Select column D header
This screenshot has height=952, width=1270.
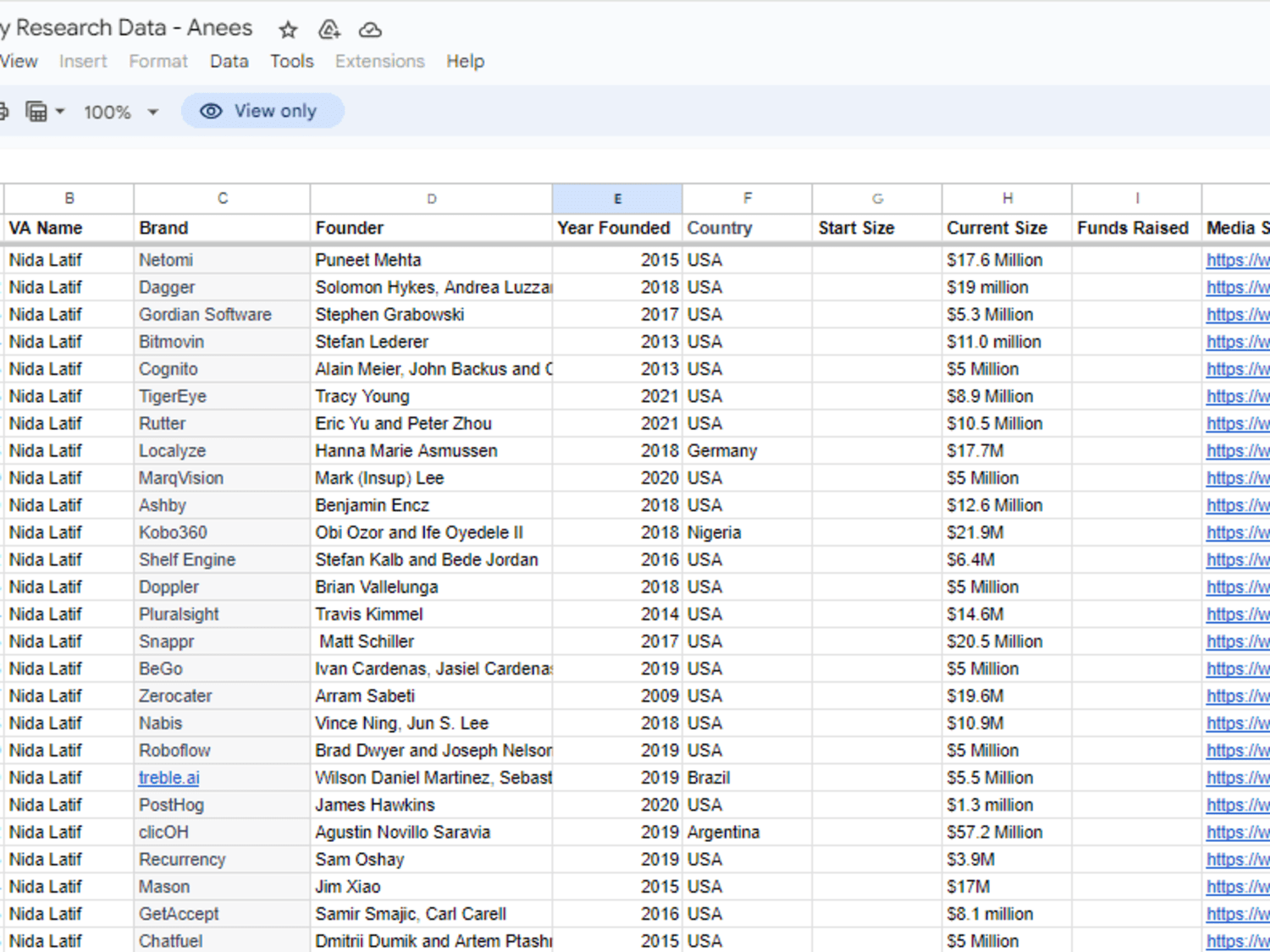(432, 199)
